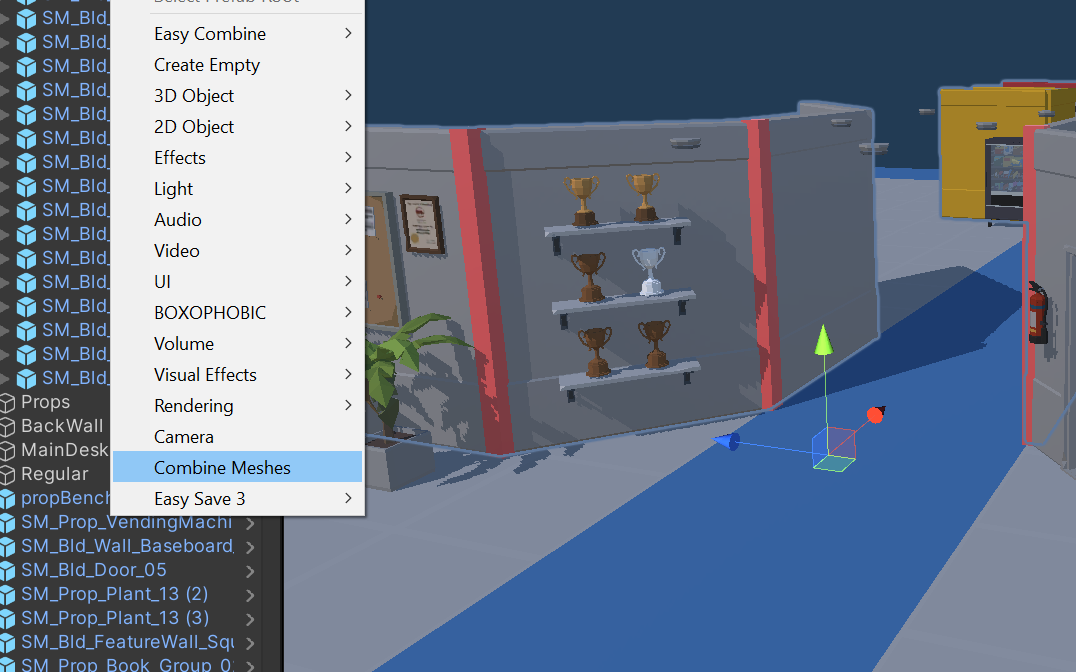Click the BackWall object cube icon
The image size is (1076, 672).
[8, 426]
